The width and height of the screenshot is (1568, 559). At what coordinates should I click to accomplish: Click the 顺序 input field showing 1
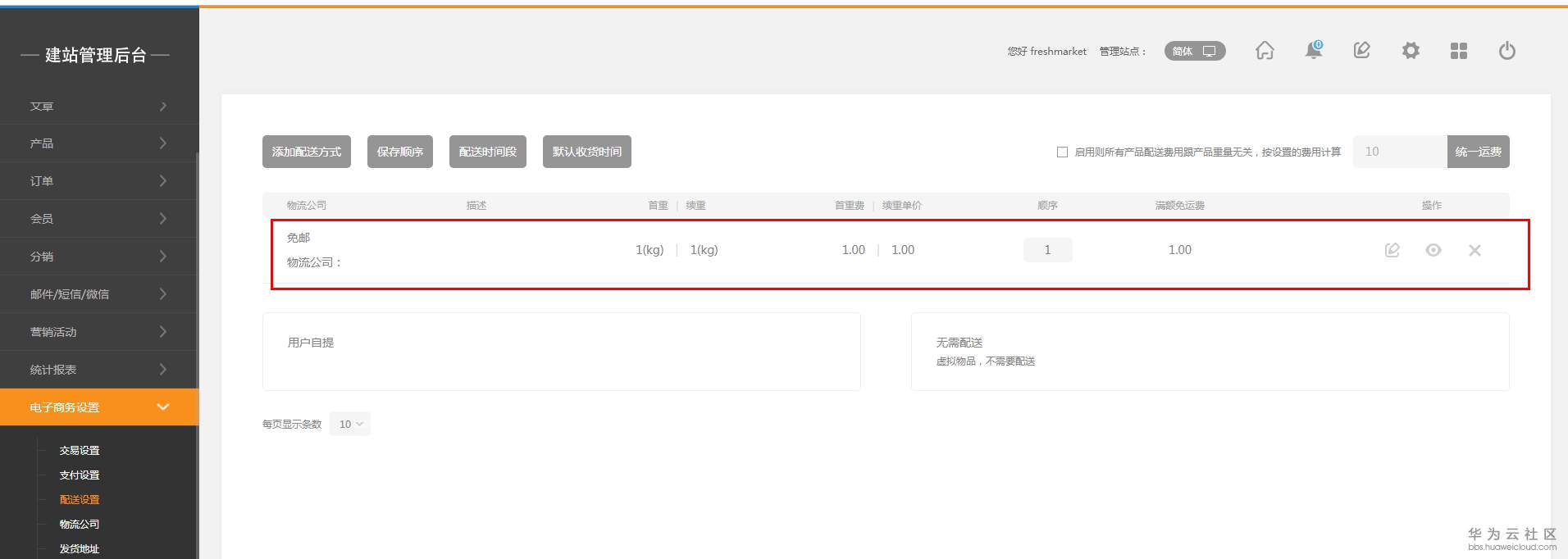[1047, 250]
